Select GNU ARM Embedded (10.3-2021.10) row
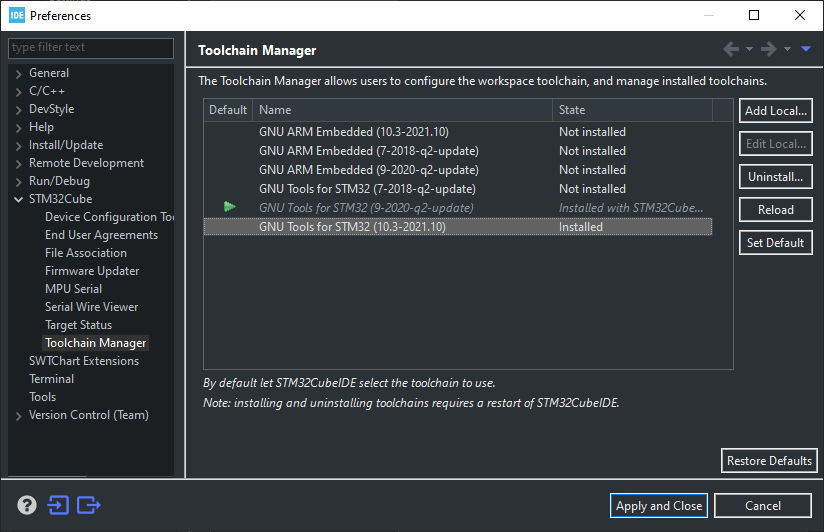The image size is (824, 532). 458,132
